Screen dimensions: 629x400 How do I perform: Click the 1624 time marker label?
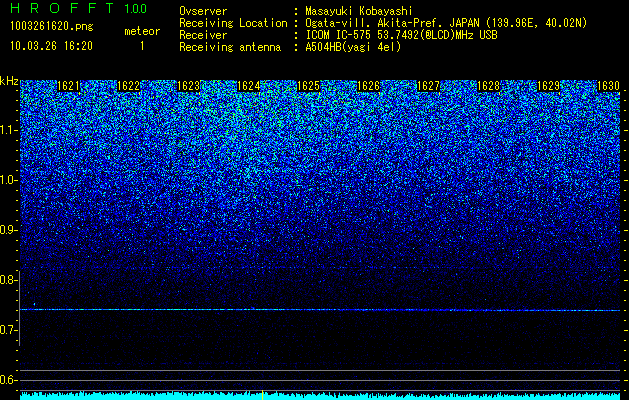coord(248,86)
